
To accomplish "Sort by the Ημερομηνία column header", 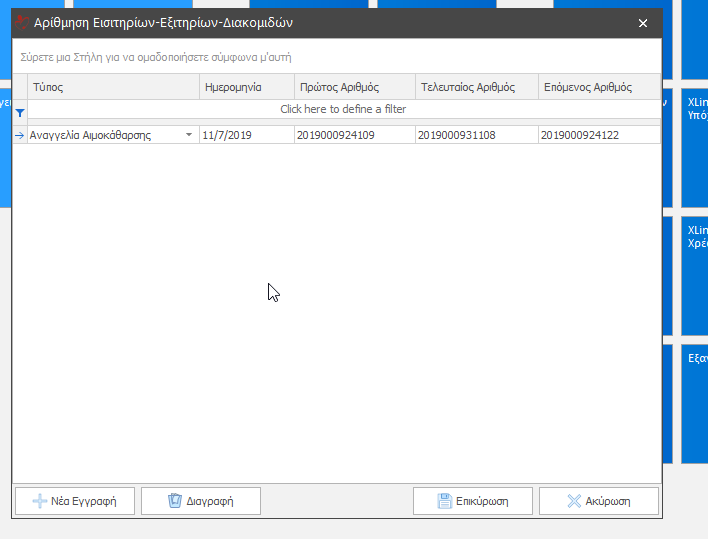I will tap(247, 87).
